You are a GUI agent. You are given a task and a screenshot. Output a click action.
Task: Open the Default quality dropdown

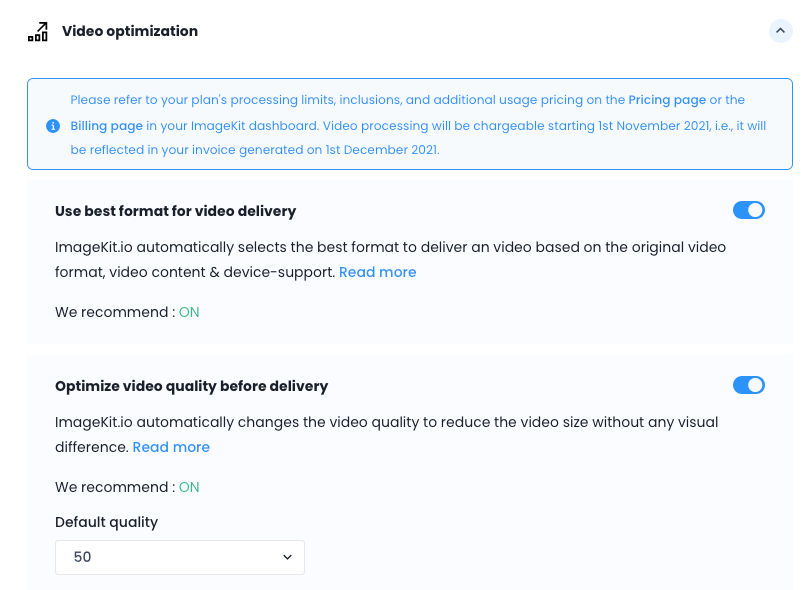pos(180,557)
